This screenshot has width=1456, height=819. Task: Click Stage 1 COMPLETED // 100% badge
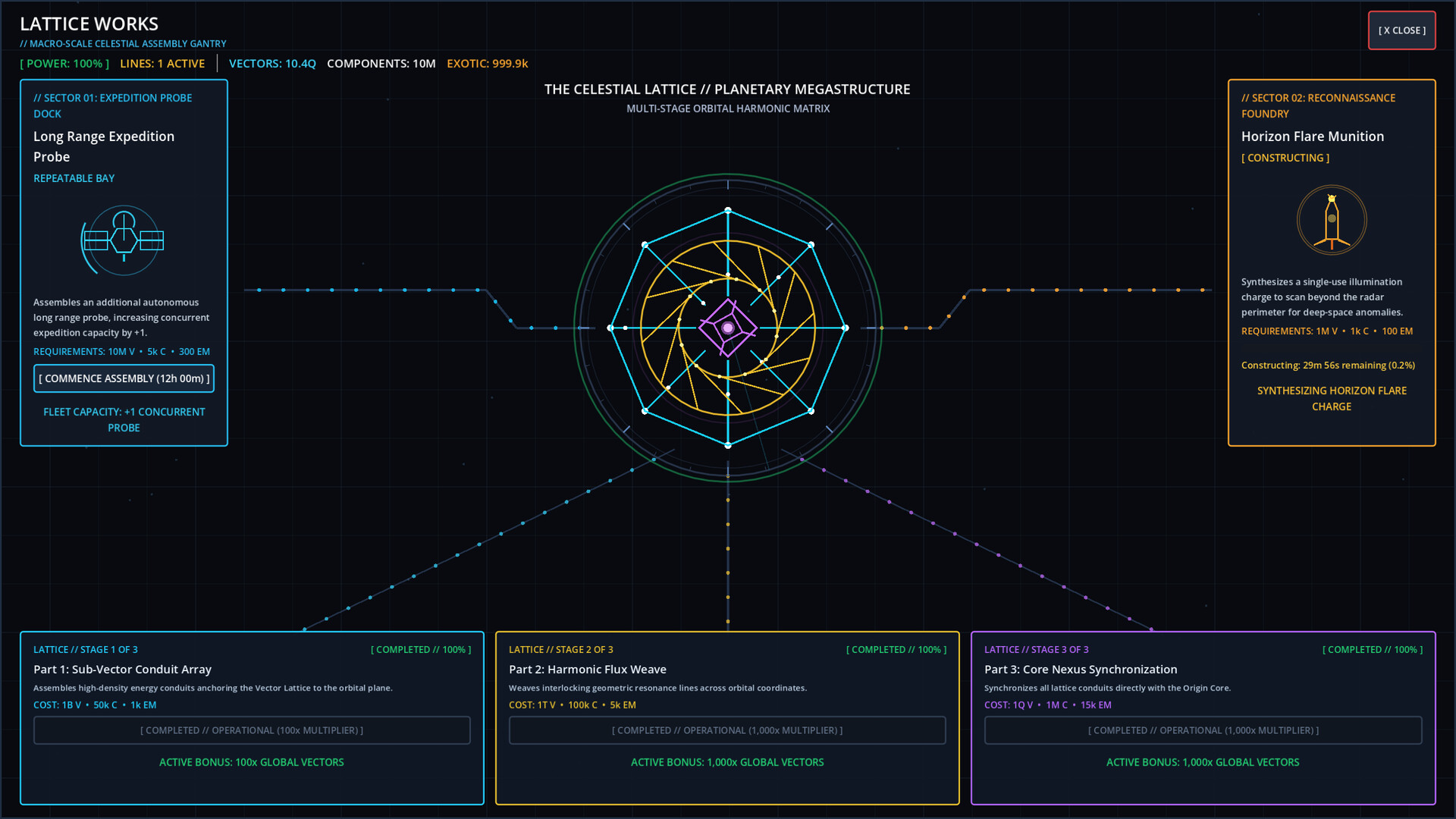(x=421, y=650)
